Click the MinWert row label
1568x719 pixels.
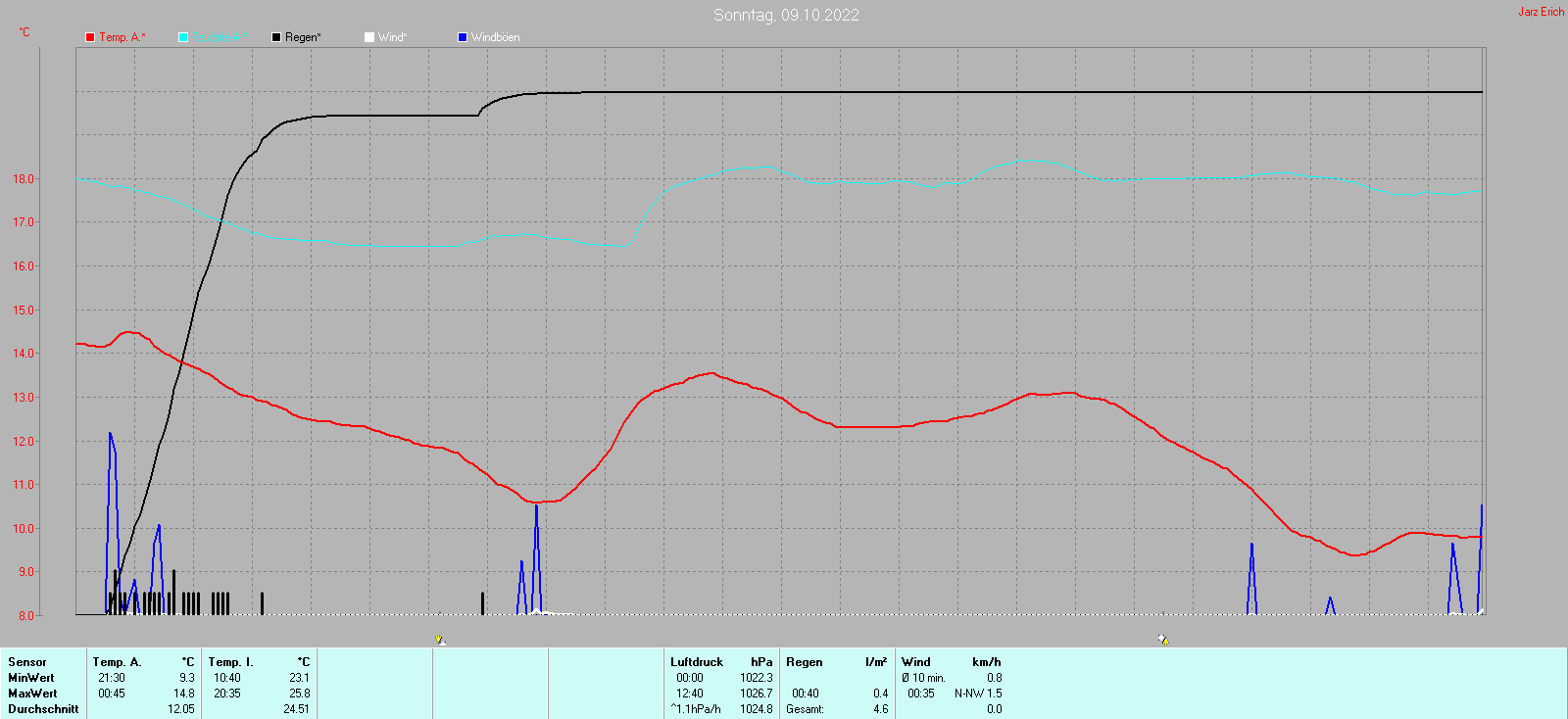pos(31,678)
